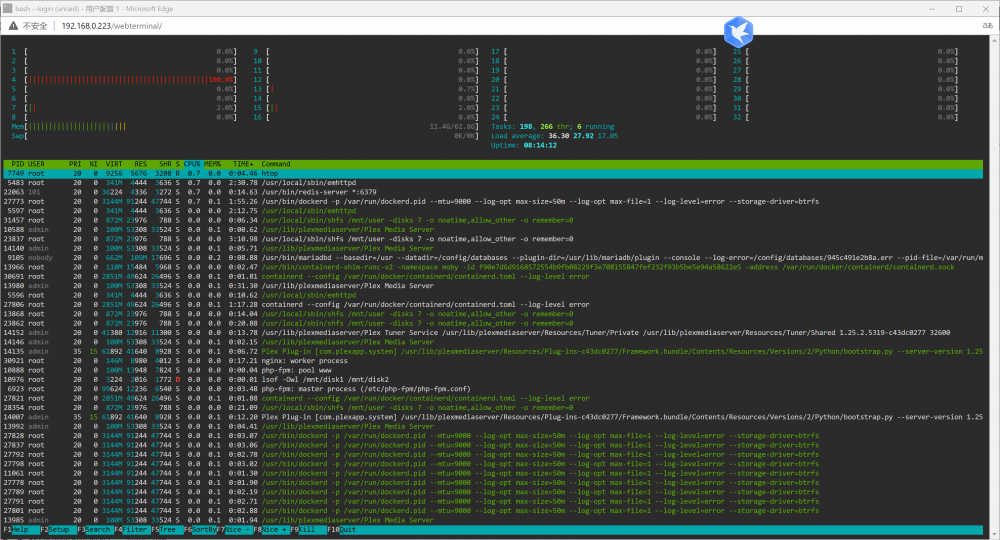
Task: Click the blue bird floating icon
Action: (739, 31)
